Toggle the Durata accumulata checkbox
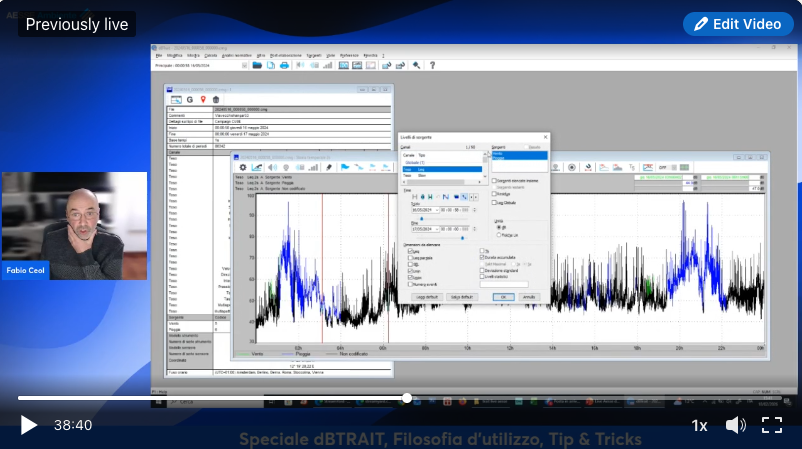This screenshot has height=449, width=802. pos(482,257)
